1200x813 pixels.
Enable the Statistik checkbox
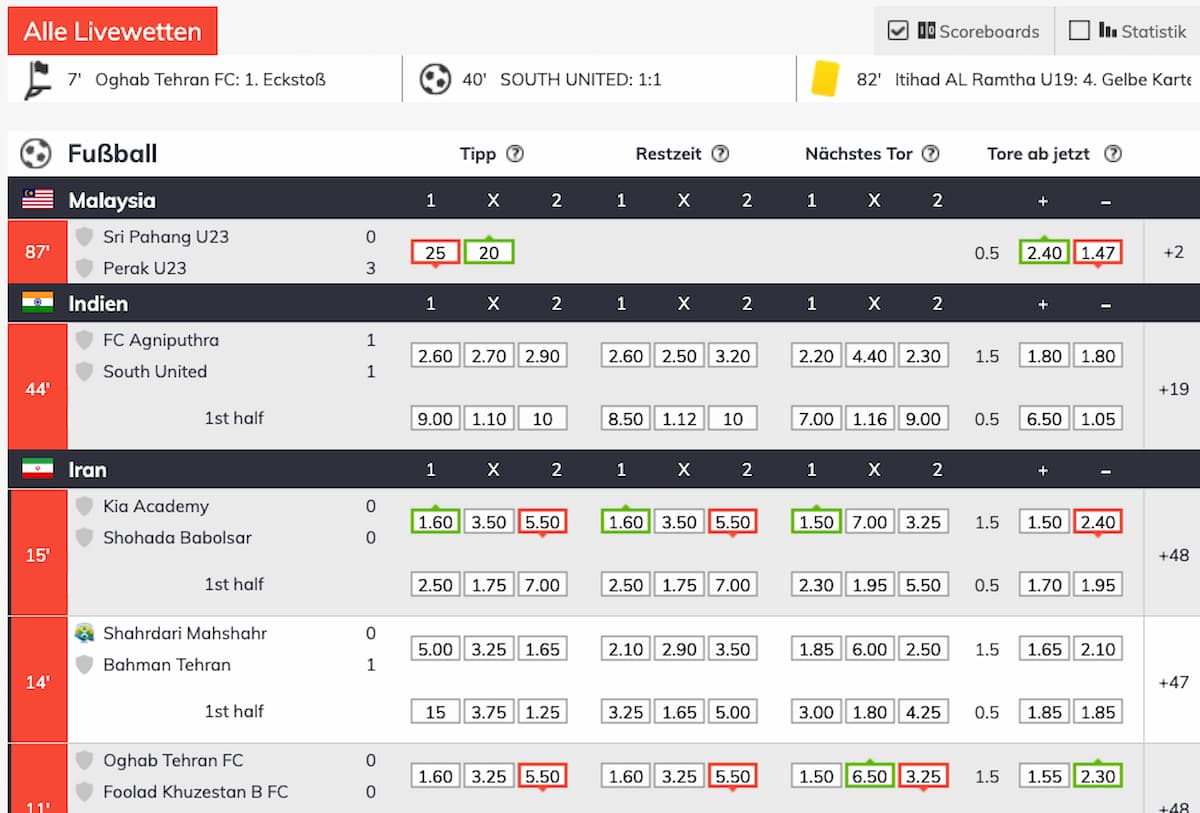coord(1079,31)
